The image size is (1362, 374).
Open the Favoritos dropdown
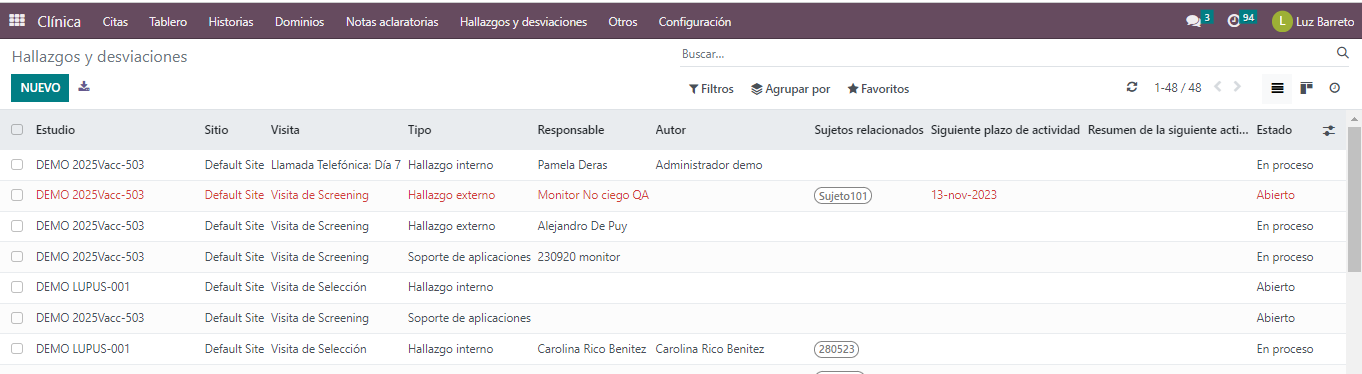pos(878,89)
